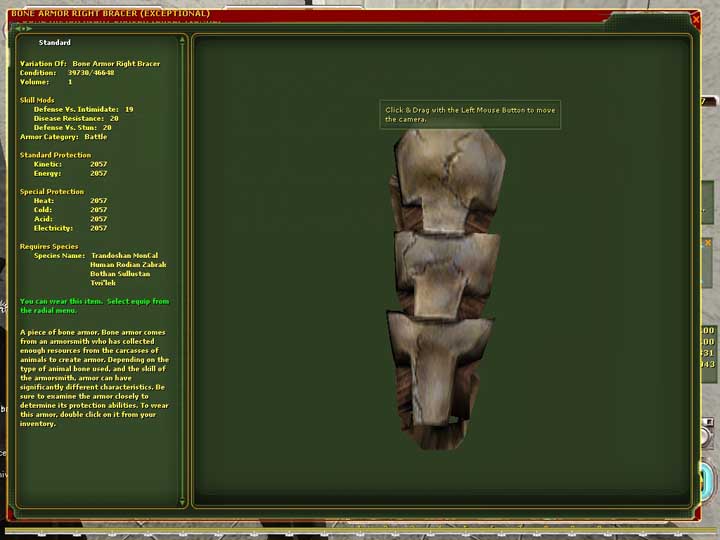Click 'Human Rodian Zabrak' species line

[x=128, y=264]
